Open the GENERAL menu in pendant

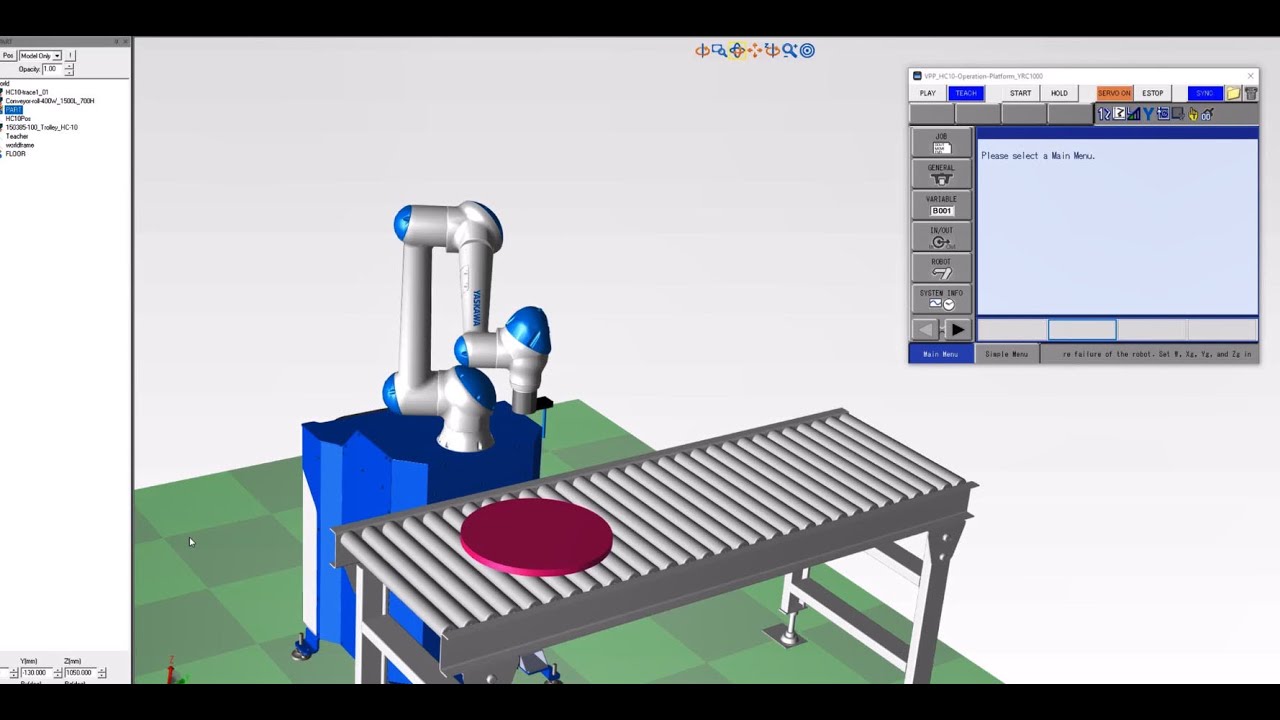(941, 174)
